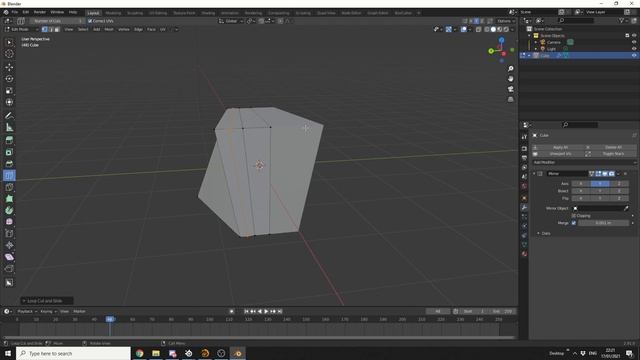Open the File menu
Viewport: 640px width, 360px height.
tap(15, 12)
